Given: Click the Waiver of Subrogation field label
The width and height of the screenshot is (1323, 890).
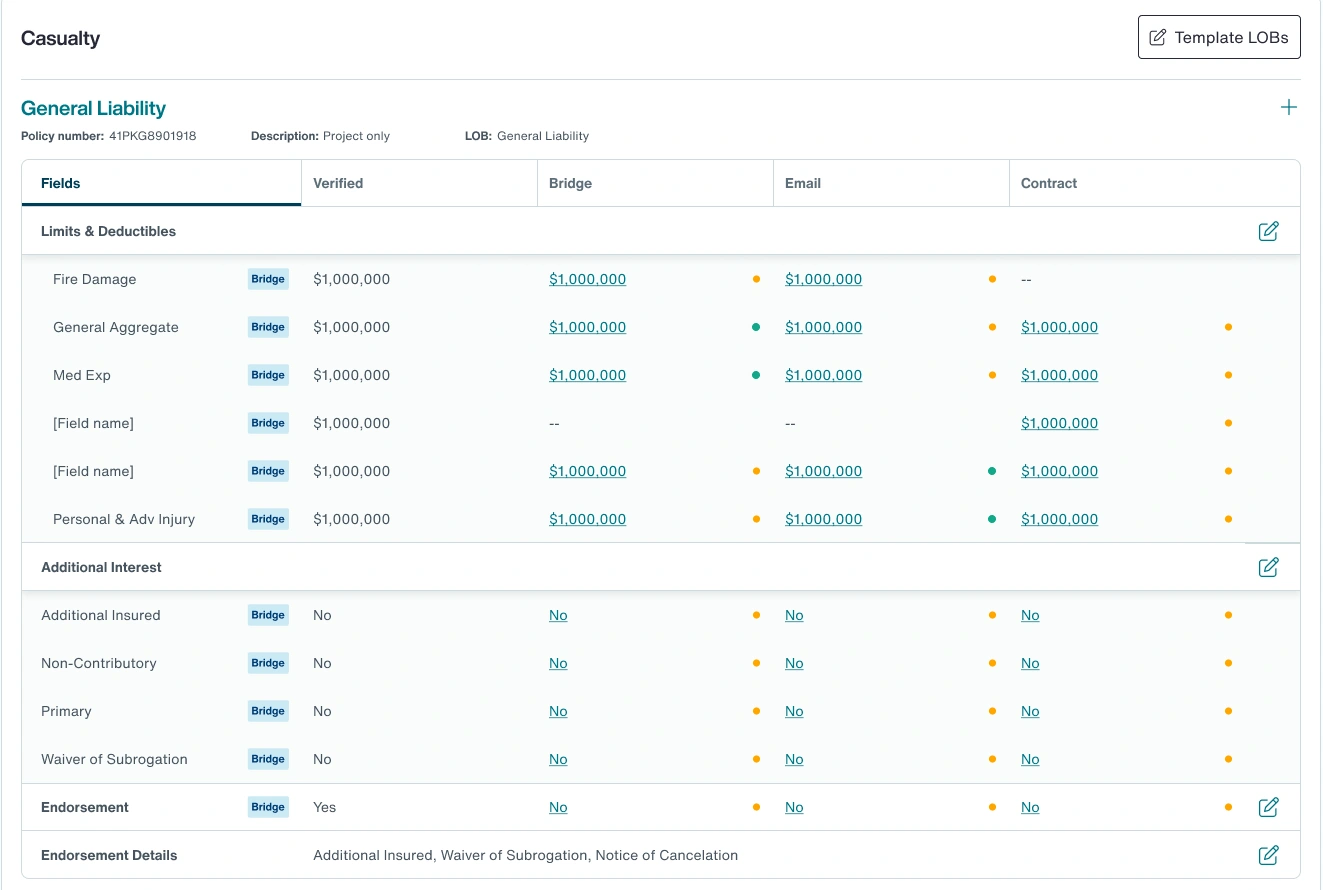Looking at the screenshot, I should point(114,759).
